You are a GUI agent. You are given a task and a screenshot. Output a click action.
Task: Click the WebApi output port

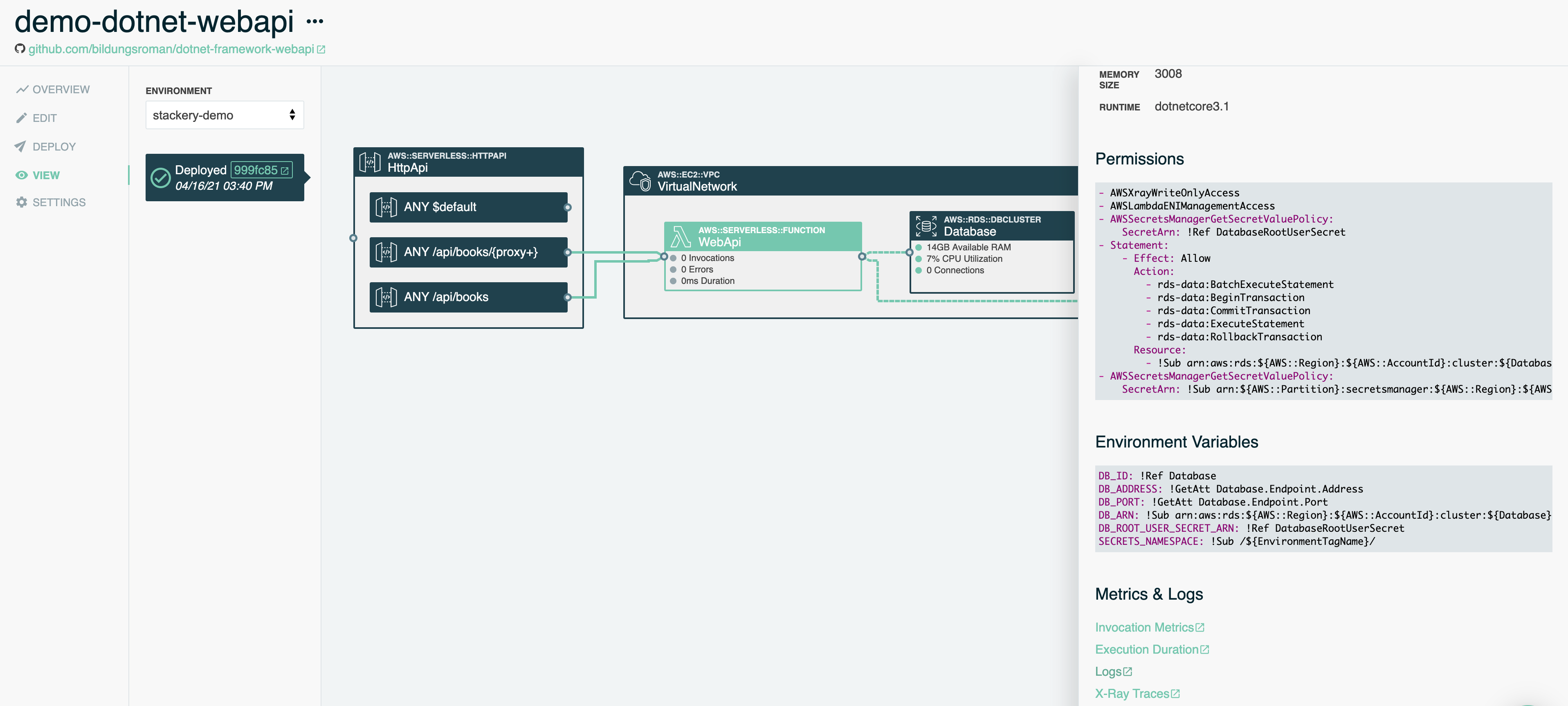pyautogui.click(x=862, y=257)
